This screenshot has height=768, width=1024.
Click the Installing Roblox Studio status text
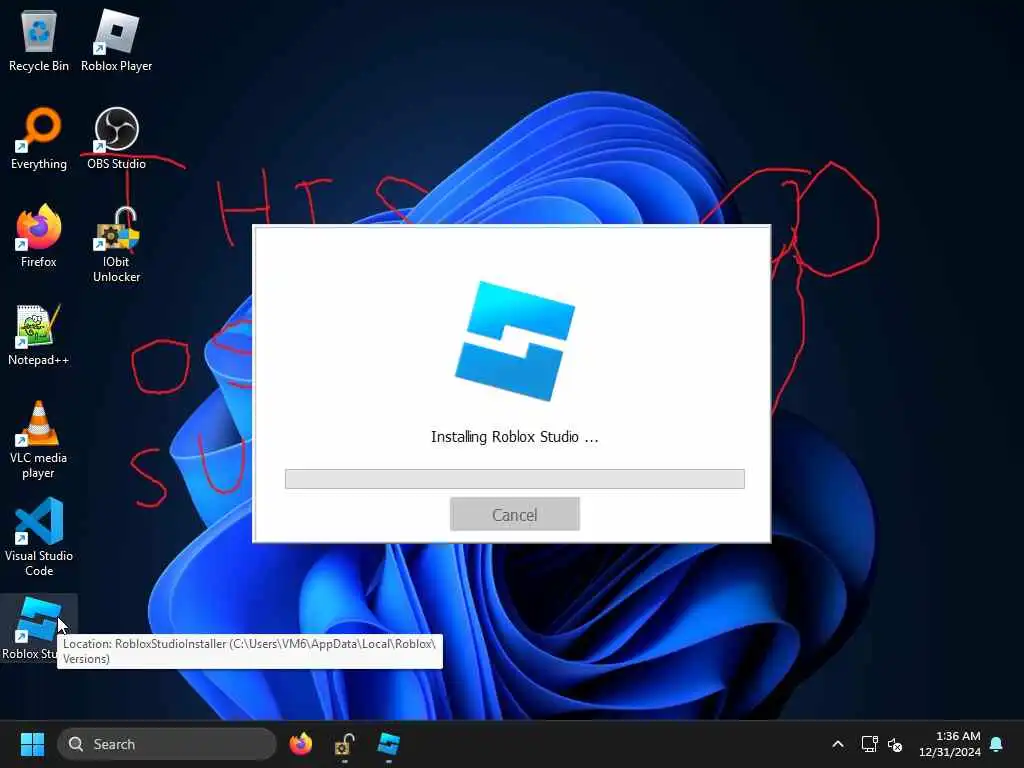515,437
